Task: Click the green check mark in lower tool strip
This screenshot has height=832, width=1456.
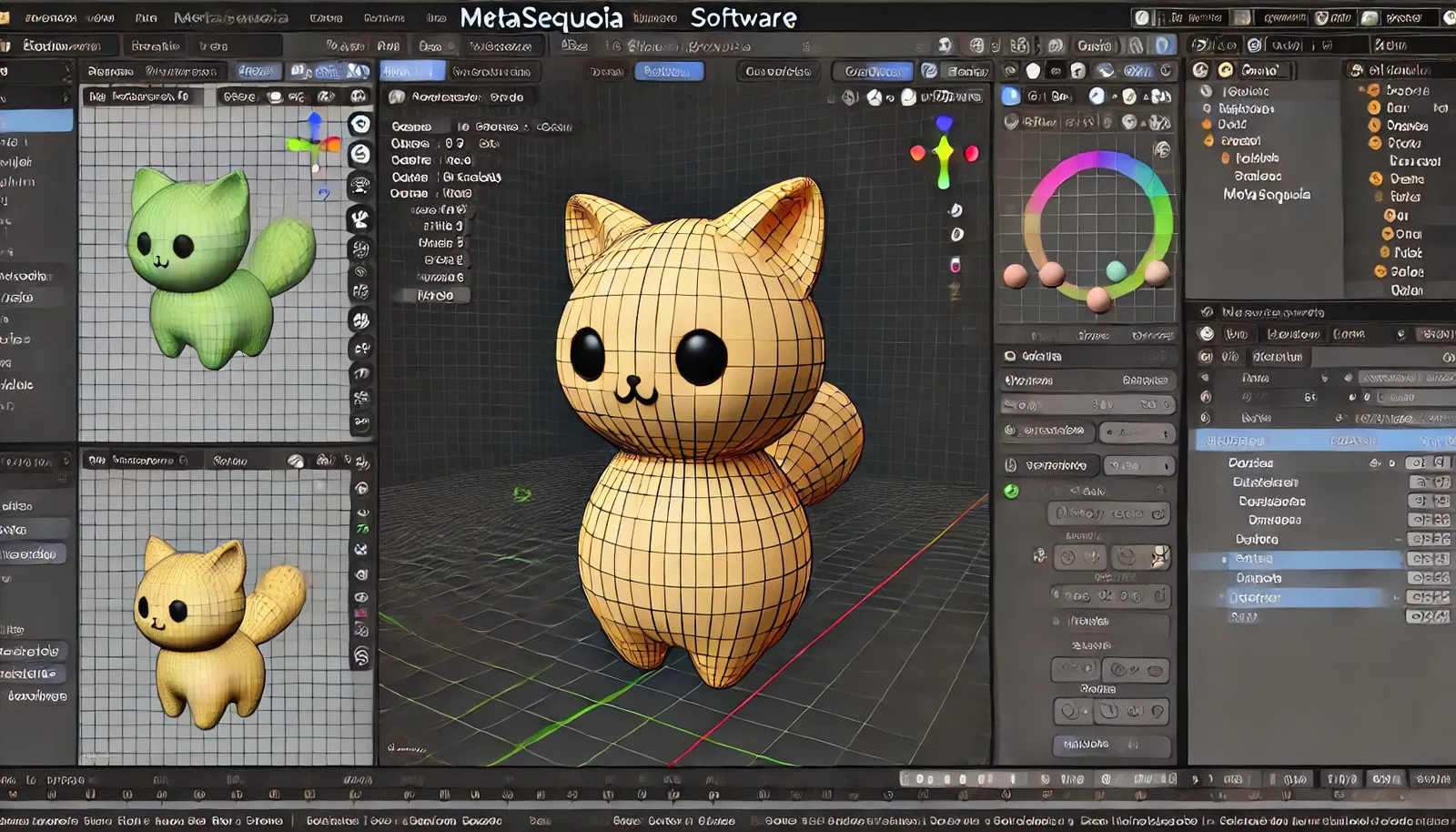Action: [x=362, y=529]
